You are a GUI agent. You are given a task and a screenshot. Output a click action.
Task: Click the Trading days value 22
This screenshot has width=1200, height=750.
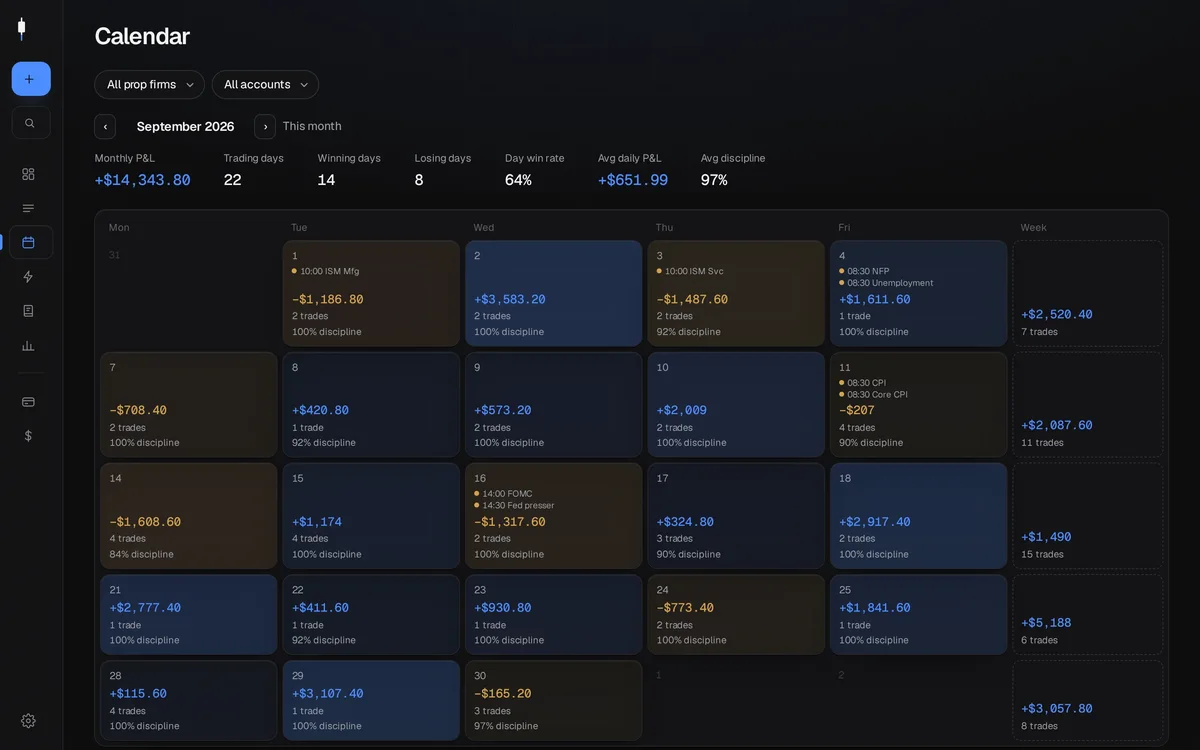pos(233,180)
